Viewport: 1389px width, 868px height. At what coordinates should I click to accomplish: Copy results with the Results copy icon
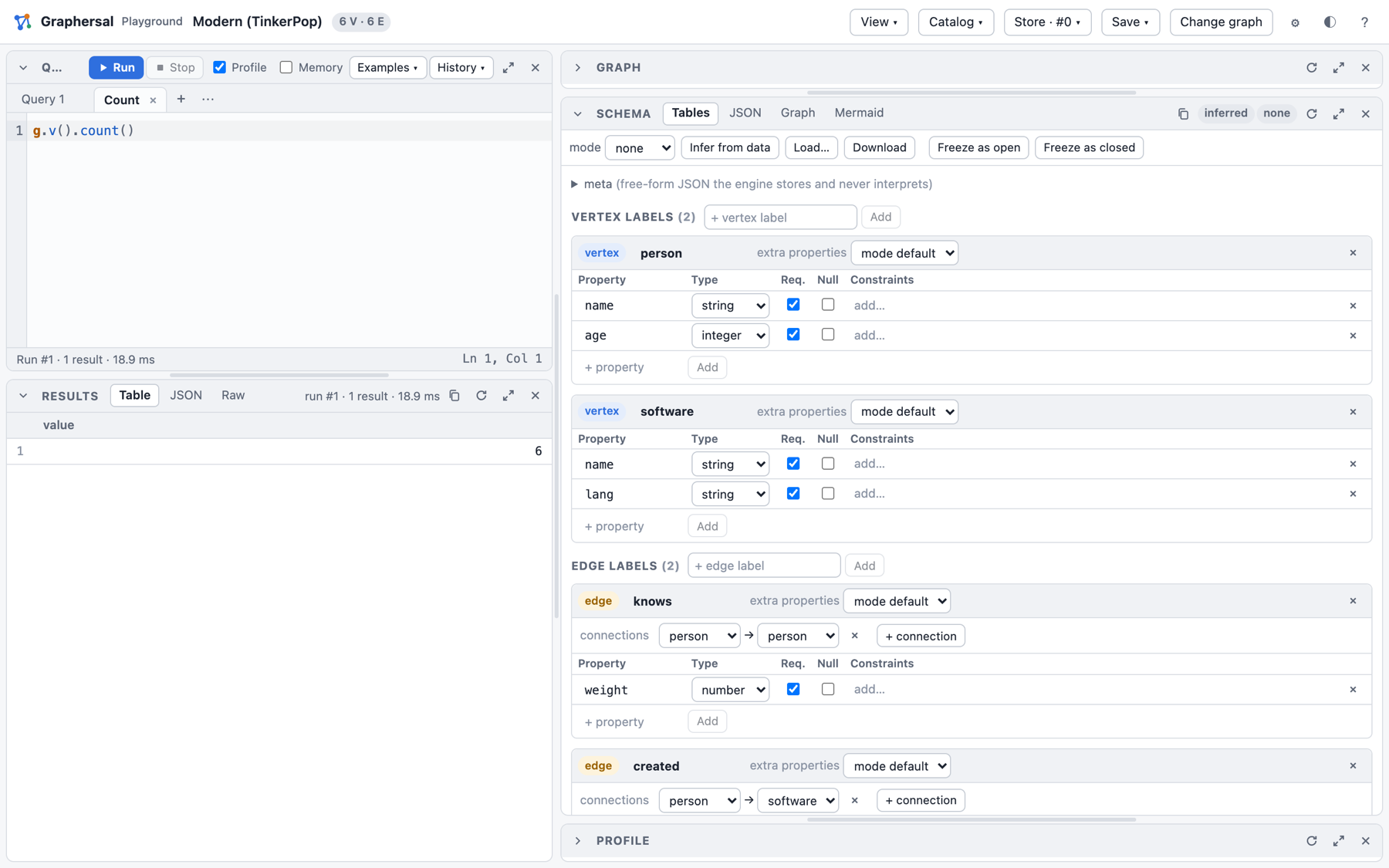point(455,396)
